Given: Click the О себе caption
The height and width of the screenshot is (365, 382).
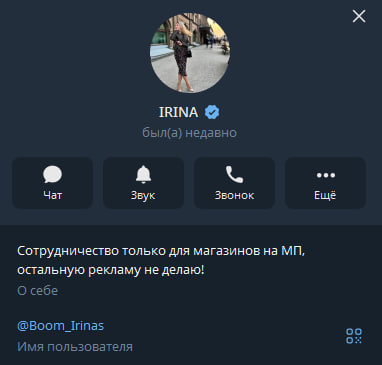Looking at the screenshot, I should pyautogui.click(x=38, y=291).
